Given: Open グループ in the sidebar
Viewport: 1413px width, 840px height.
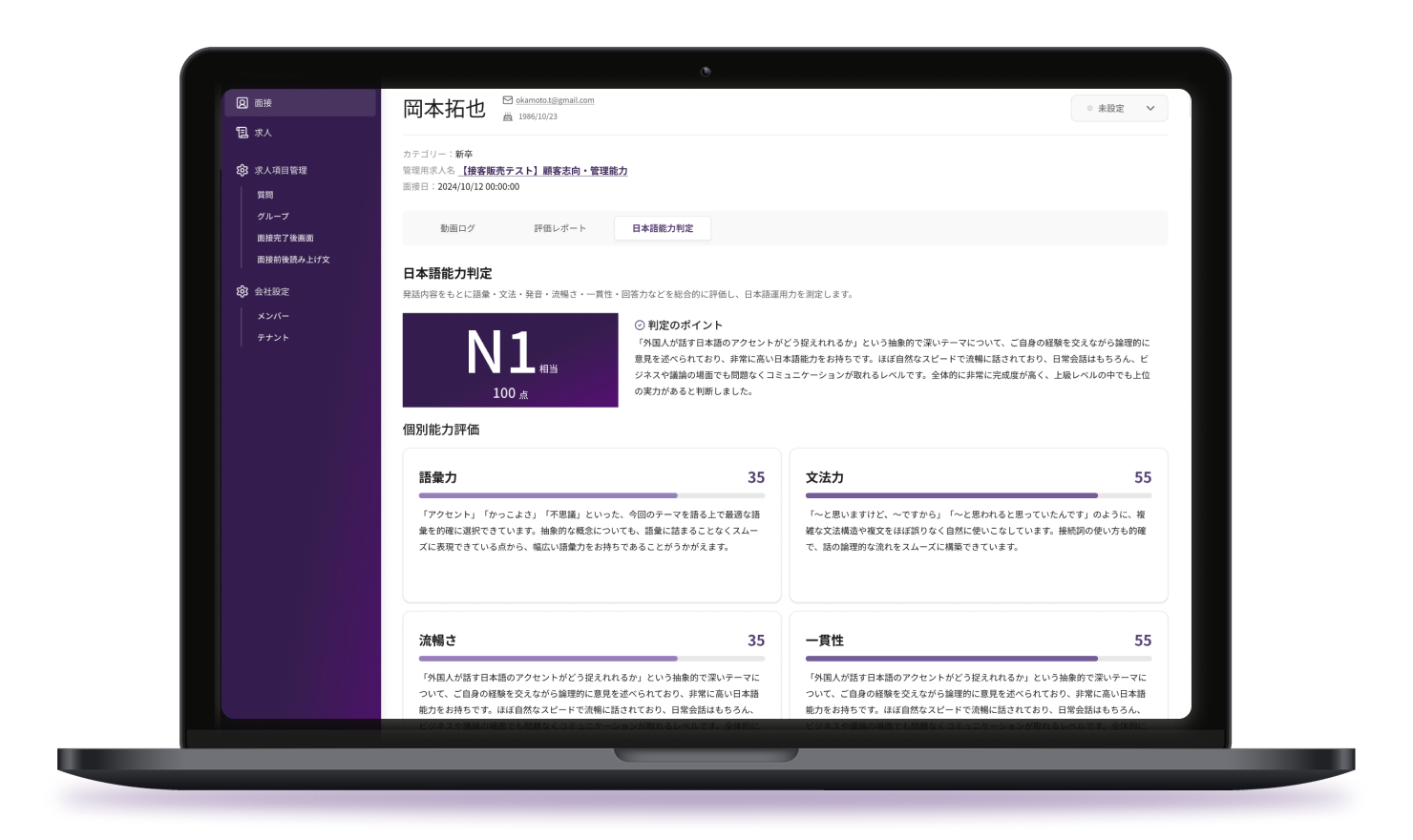Looking at the screenshot, I should click(x=273, y=217).
